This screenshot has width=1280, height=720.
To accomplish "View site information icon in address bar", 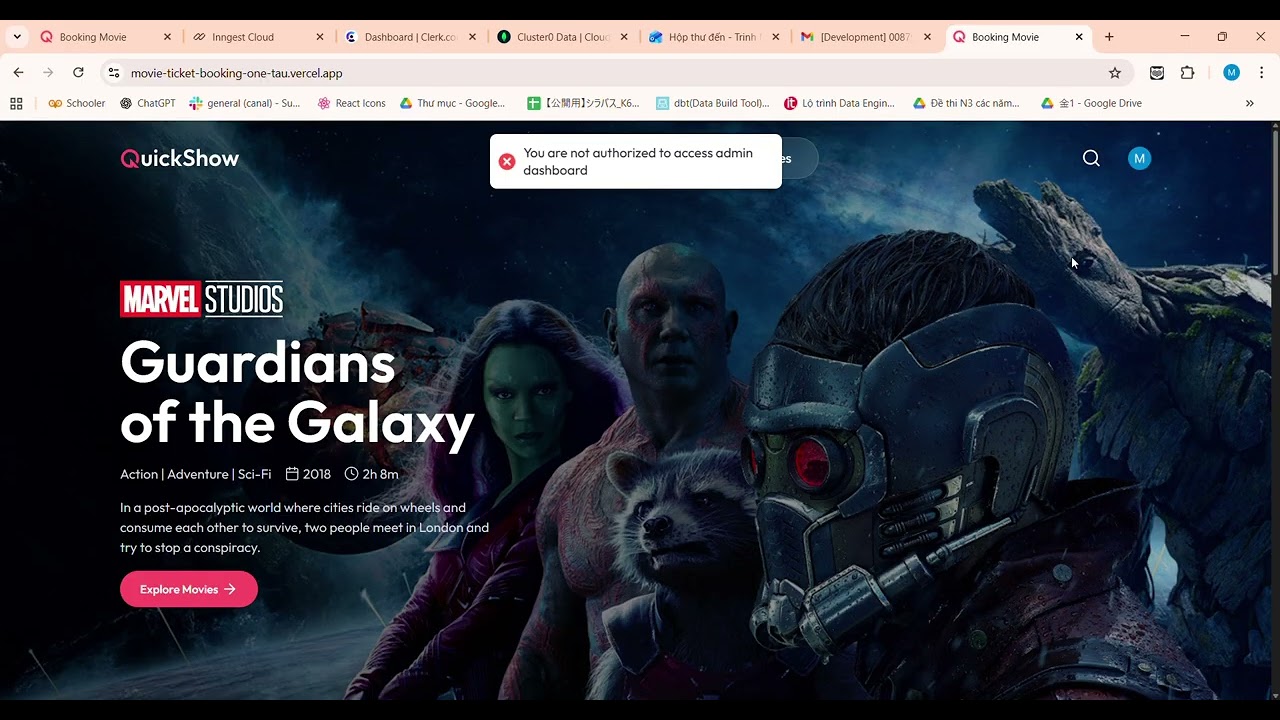I will [x=114, y=73].
